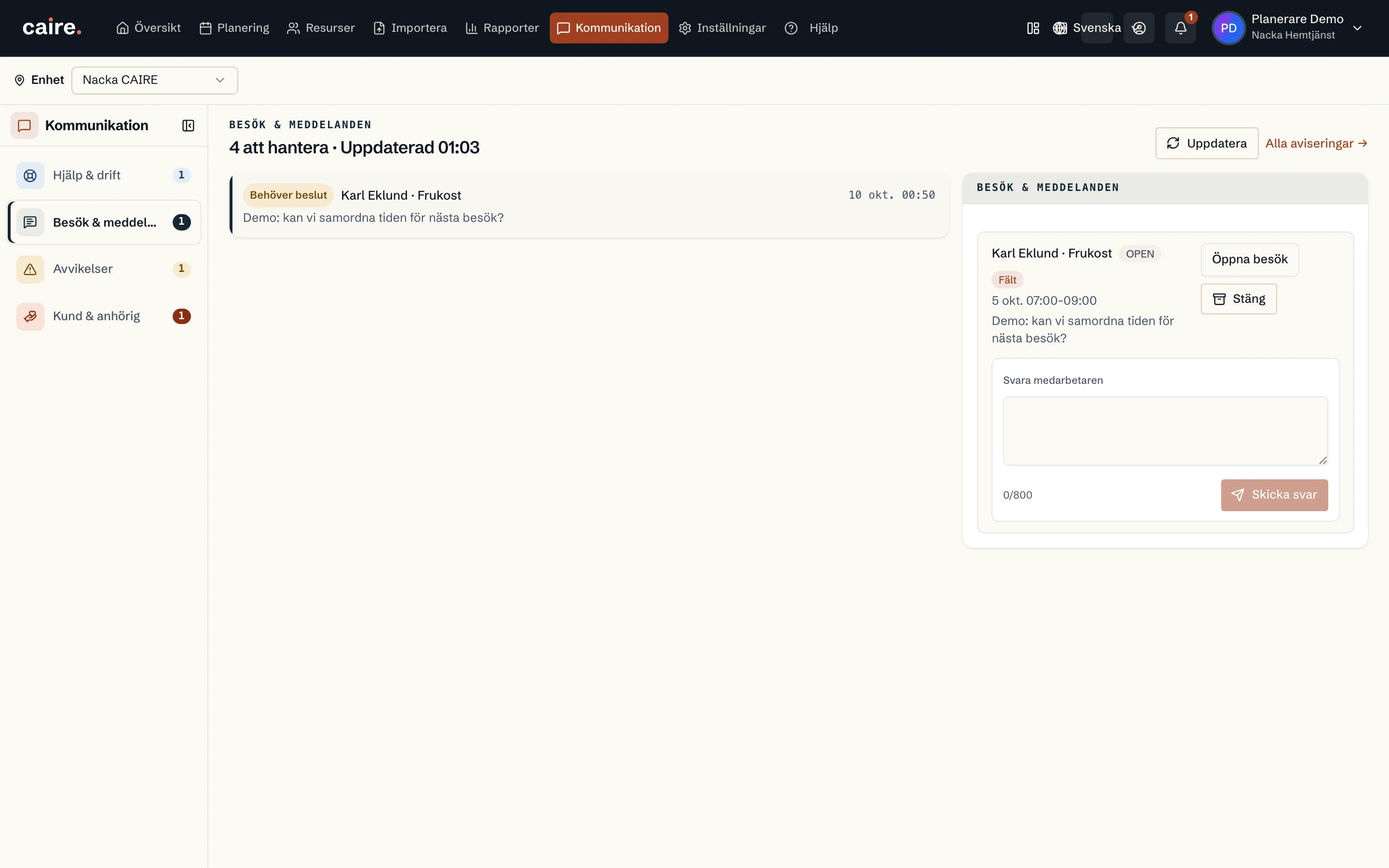Click the caire logo

[x=52, y=27]
